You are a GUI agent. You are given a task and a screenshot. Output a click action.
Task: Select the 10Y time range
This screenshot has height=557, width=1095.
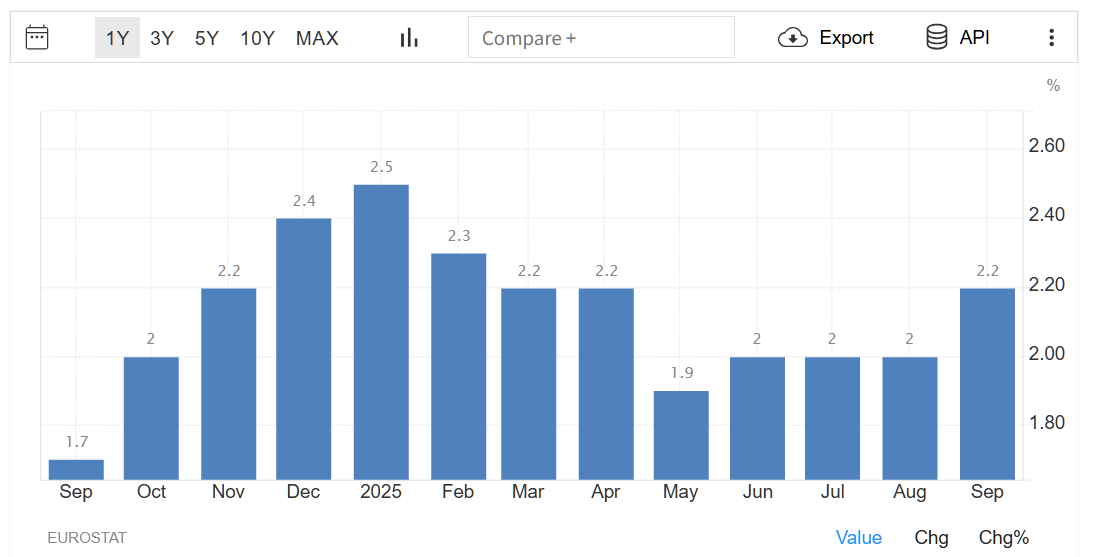(257, 38)
